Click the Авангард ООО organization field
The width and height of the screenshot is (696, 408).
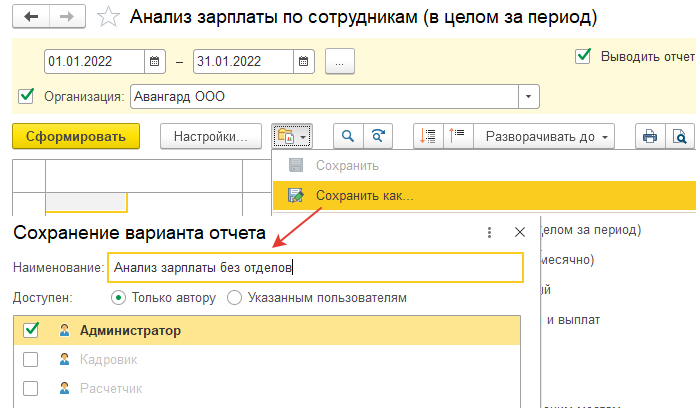pos(324,96)
